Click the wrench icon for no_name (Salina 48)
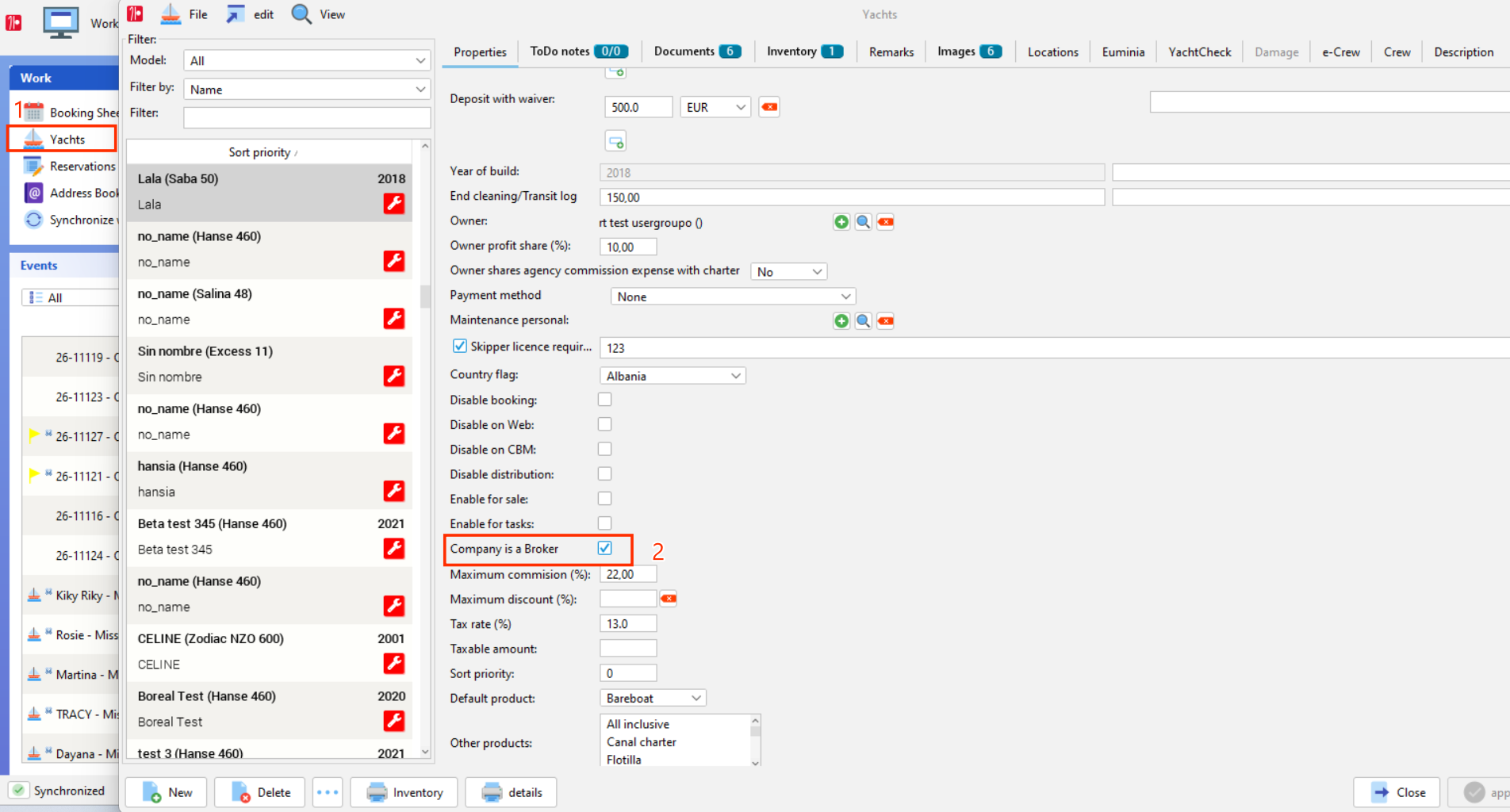This screenshot has height=812, width=1510. click(x=394, y=319)
